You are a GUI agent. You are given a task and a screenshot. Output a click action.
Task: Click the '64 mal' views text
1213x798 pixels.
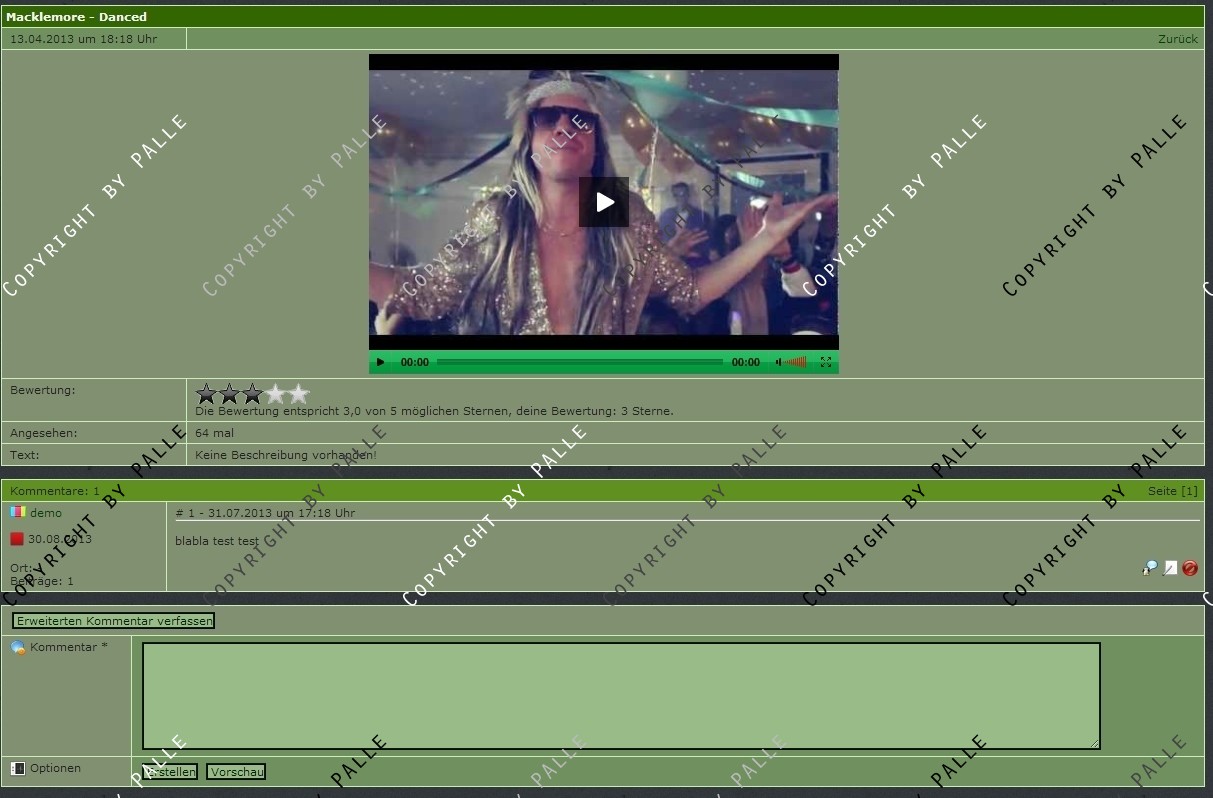[214, 433]
